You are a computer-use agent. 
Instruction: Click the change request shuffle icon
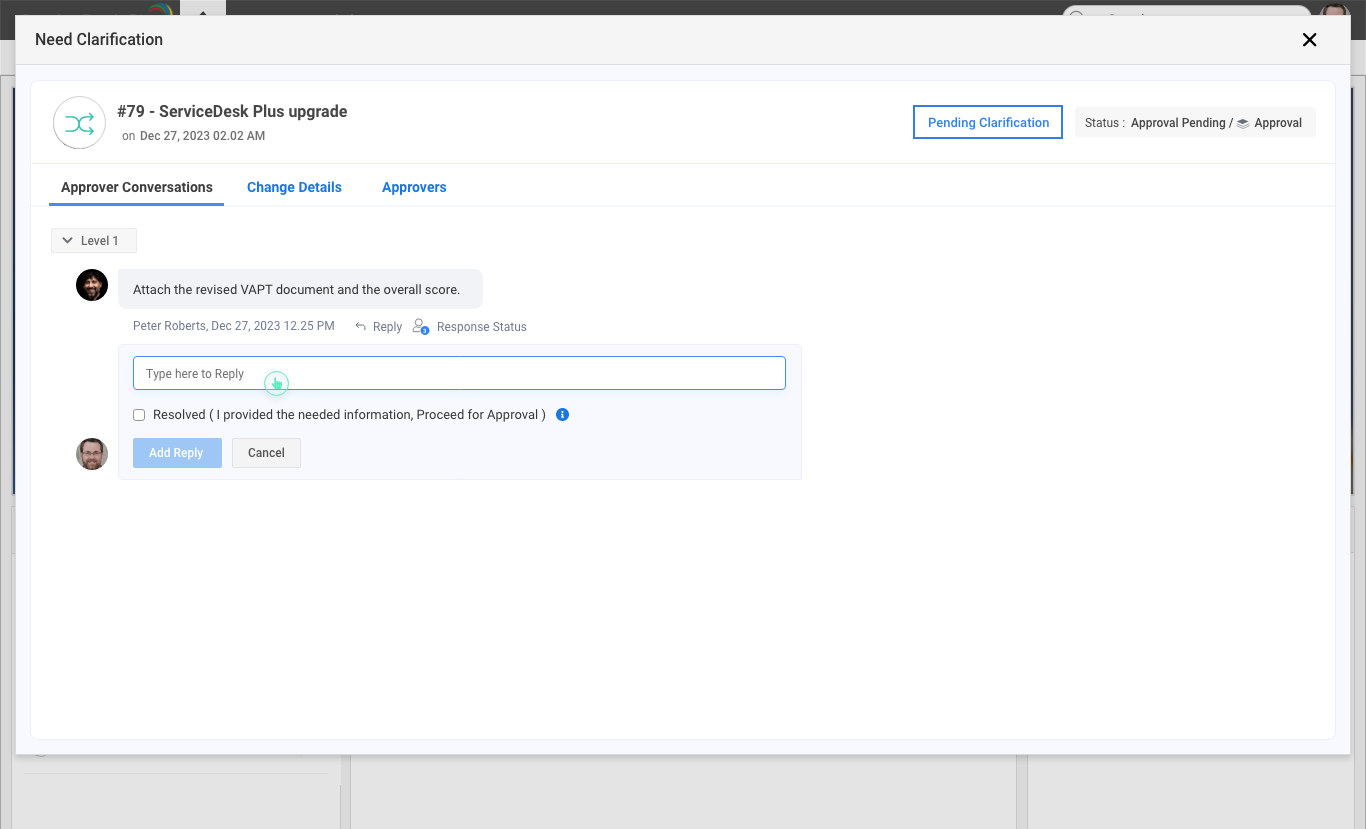(79, 123)
